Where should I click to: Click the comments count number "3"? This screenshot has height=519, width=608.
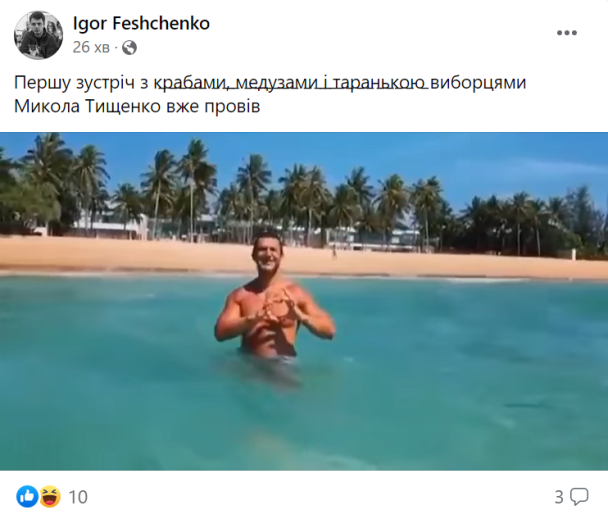click(x=559, y=497)
